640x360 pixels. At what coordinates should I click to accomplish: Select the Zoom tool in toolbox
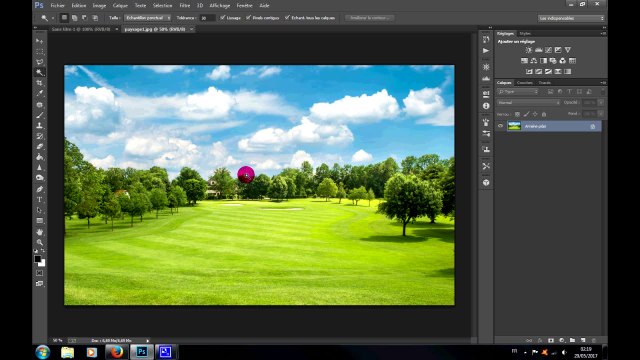(40, 242)
